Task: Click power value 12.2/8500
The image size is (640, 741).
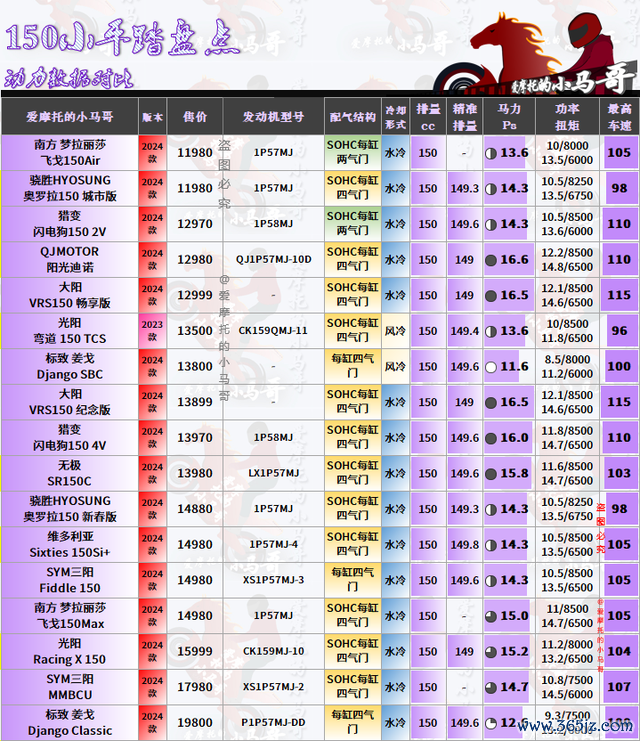Action: 567,253
